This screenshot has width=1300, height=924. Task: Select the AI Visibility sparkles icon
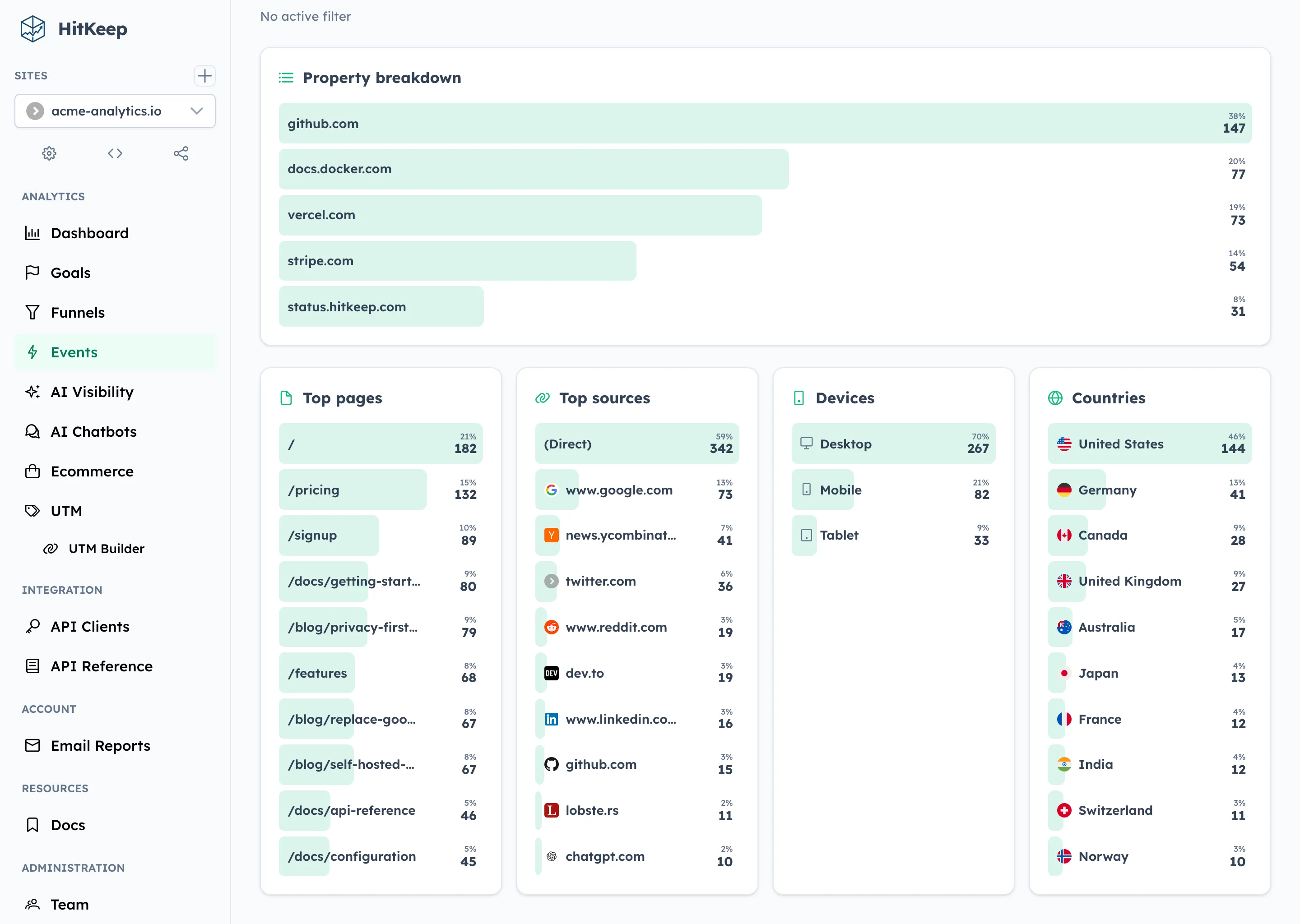click(x=32, y=392)
